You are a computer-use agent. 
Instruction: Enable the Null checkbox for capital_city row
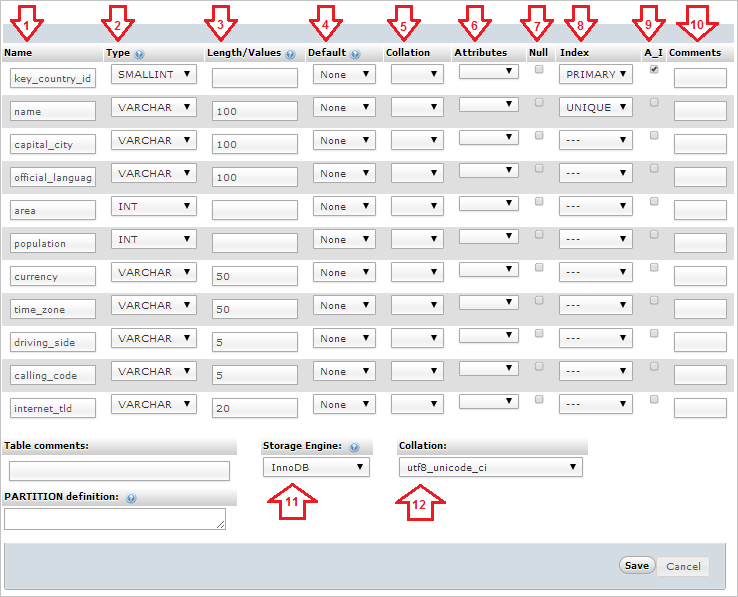[x=539, y=136]
